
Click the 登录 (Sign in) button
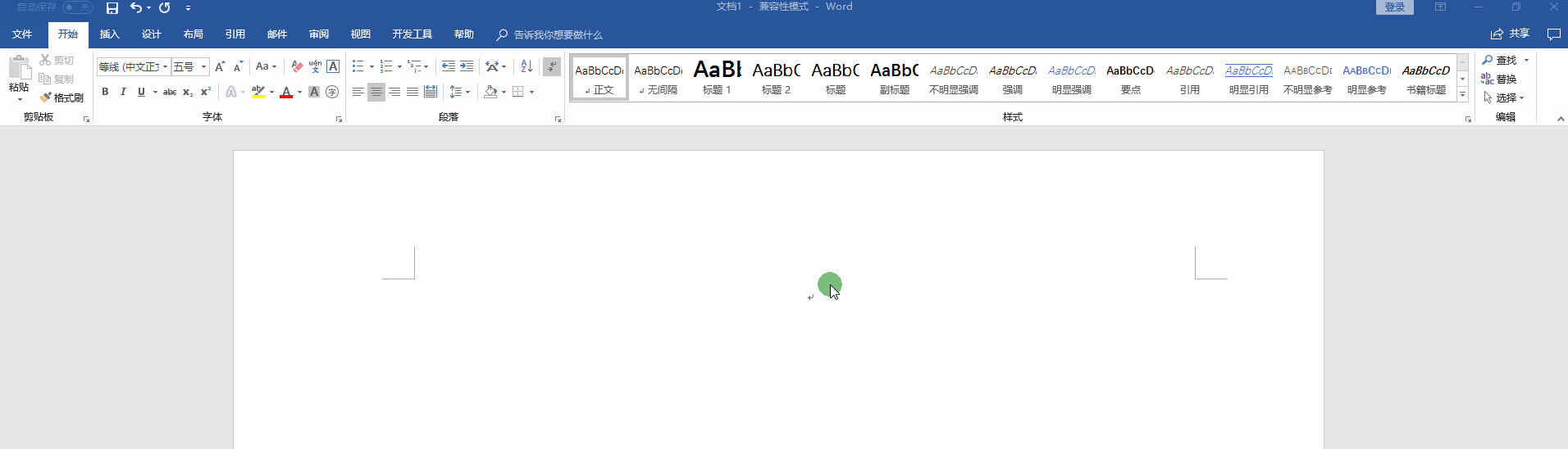point(1394,7)
